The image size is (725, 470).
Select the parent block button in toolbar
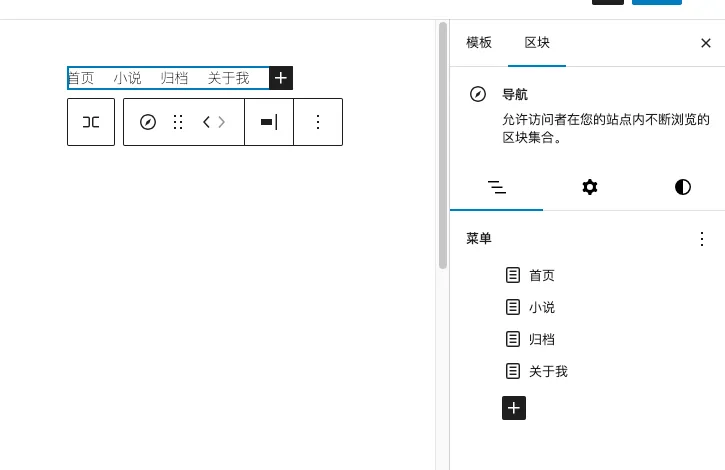[x=91, y=122]
